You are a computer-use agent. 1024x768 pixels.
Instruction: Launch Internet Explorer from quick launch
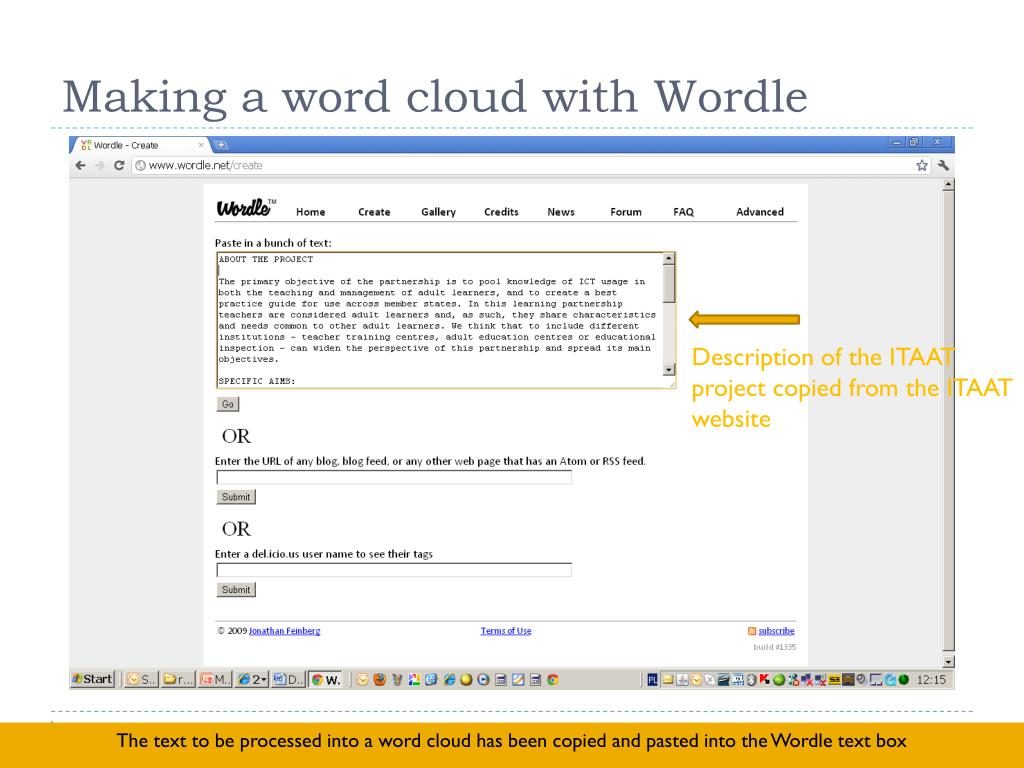(449, 680)
